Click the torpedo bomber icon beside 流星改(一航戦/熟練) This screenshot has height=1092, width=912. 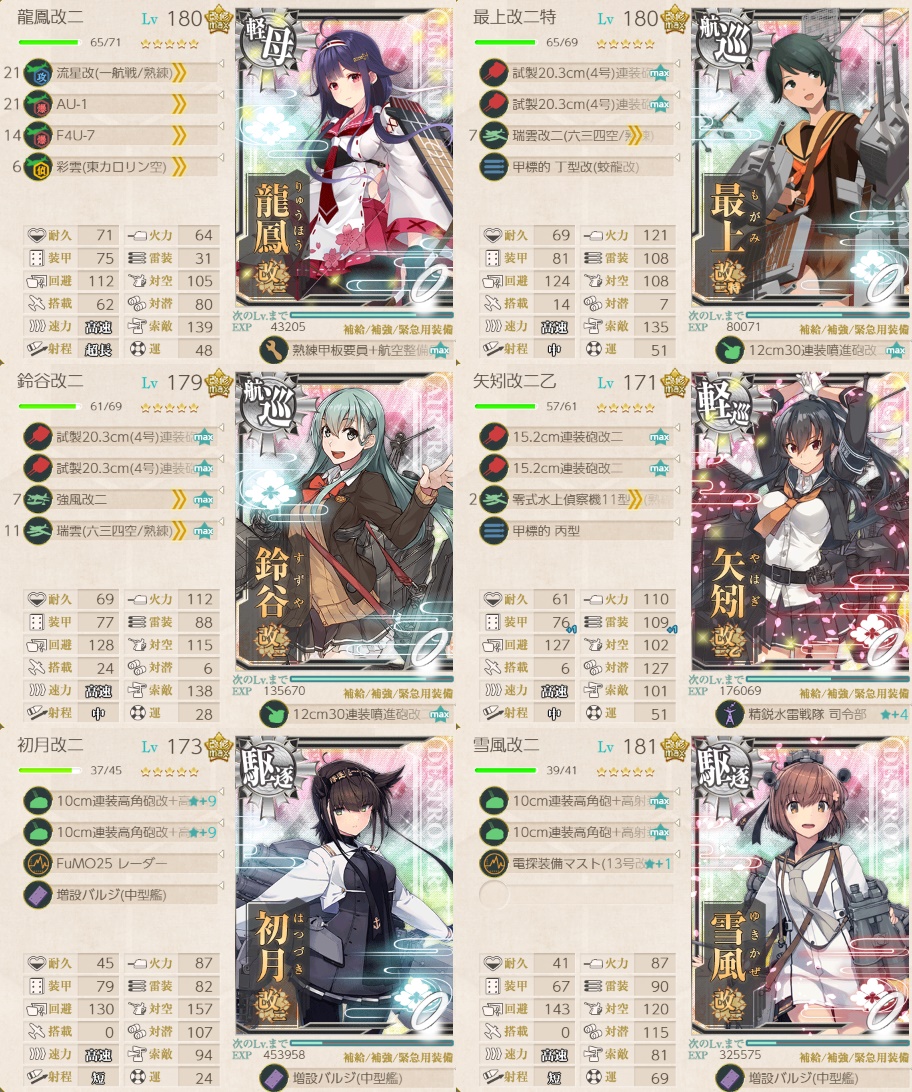tap(38, 73)
